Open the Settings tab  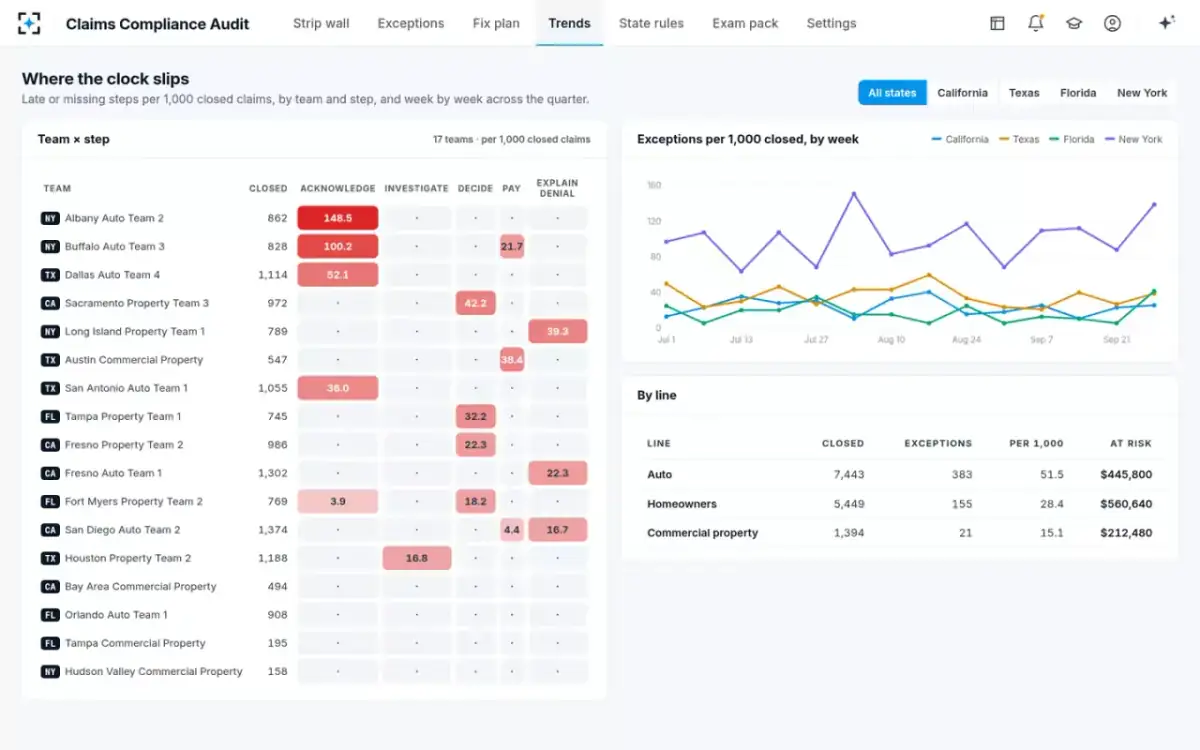831,23
